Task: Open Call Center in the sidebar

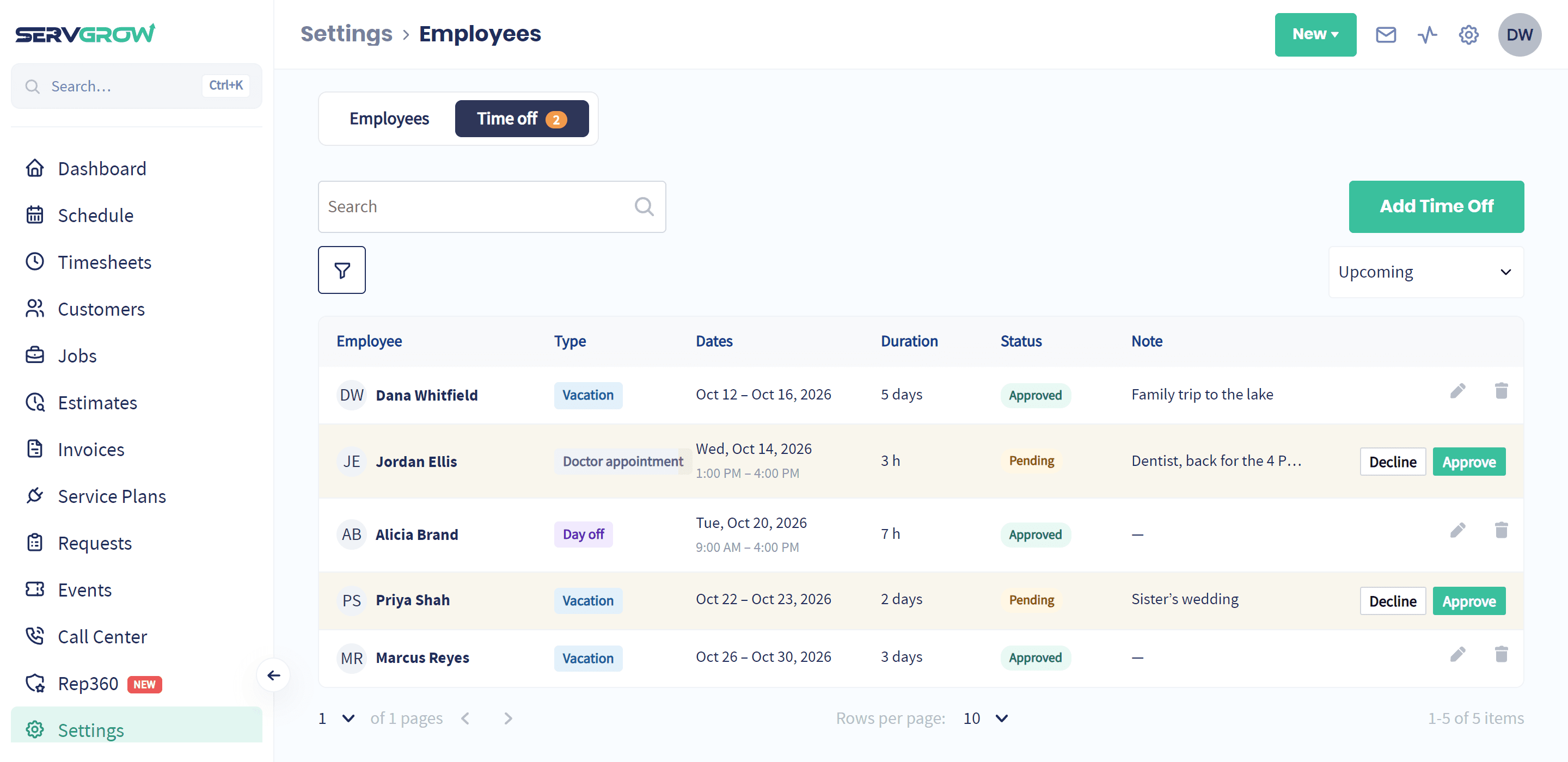Action: coord(136,637)
